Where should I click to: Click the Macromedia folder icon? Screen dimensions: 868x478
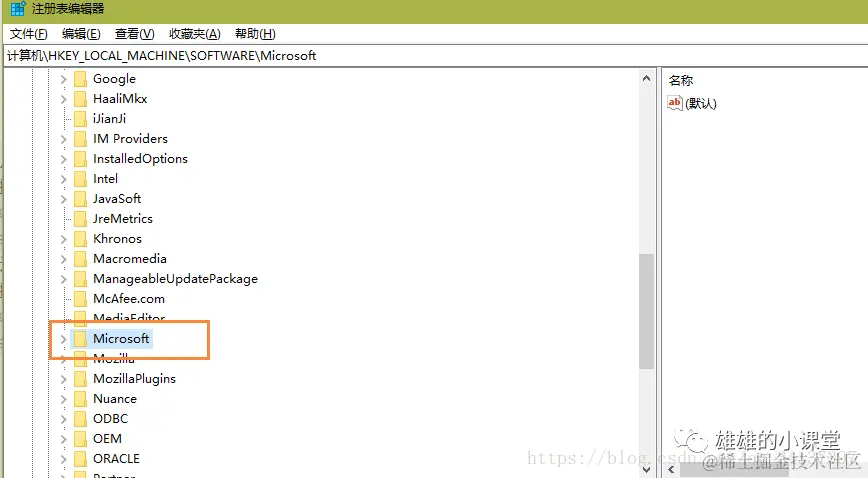point(80,259)
